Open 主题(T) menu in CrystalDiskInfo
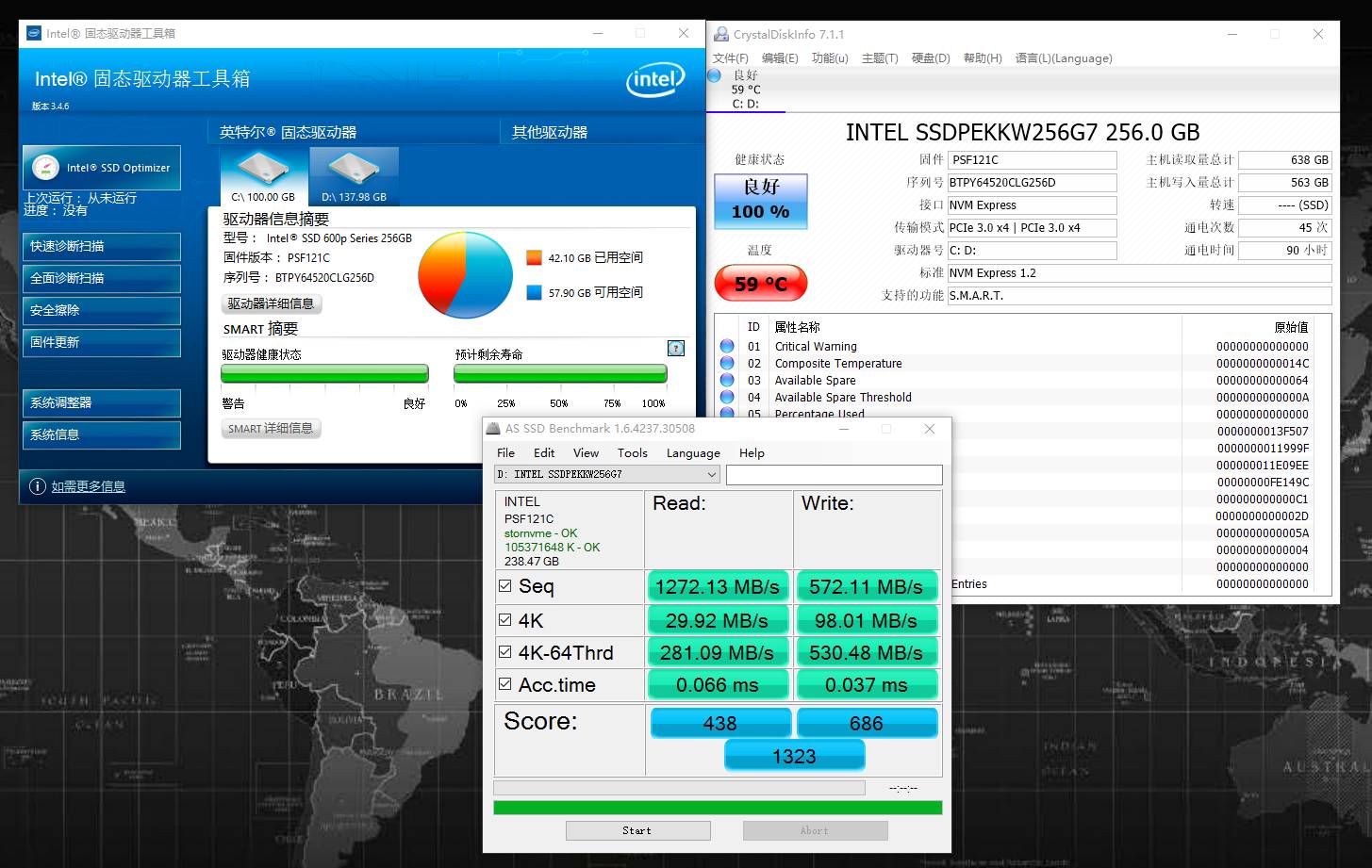The image size is (1372, 868). tap(880, 58)
